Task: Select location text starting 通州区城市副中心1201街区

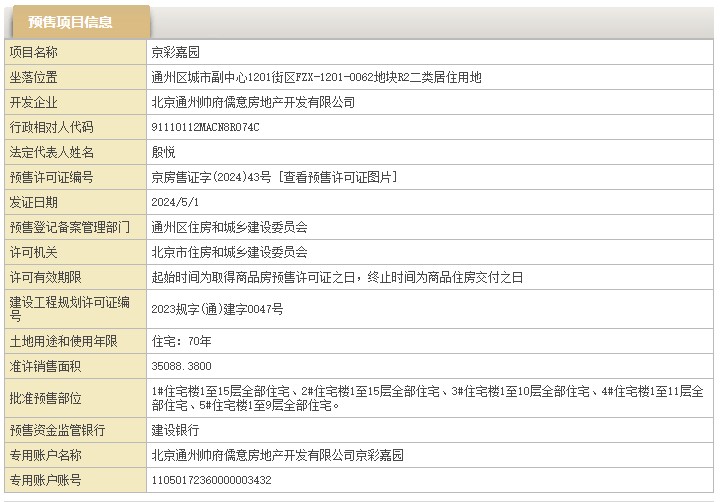Action: 316,77
